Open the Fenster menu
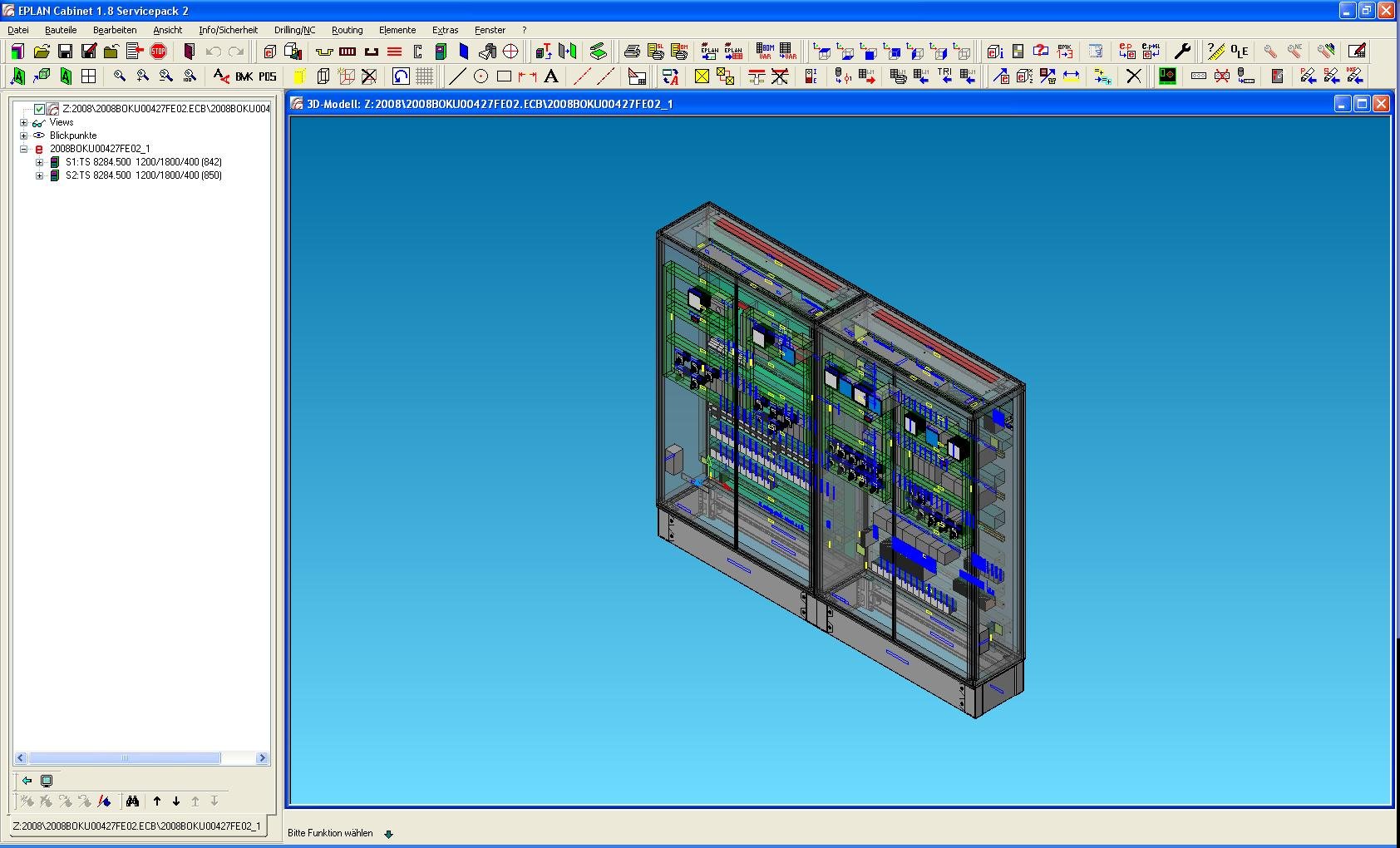The image size is (1400, 848). 490,30
